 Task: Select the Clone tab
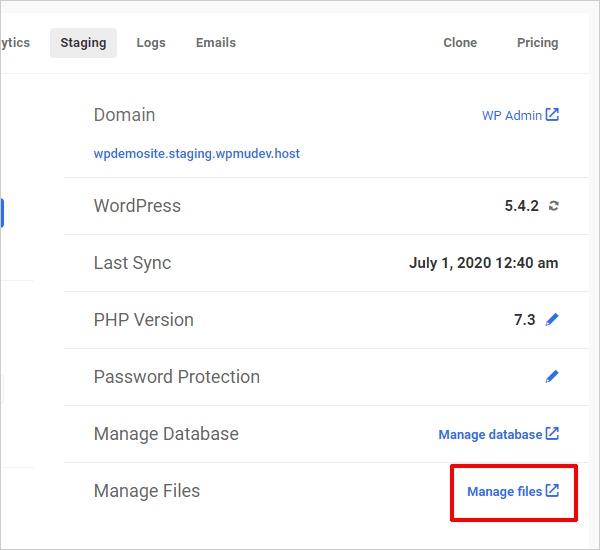coord(460,43)
